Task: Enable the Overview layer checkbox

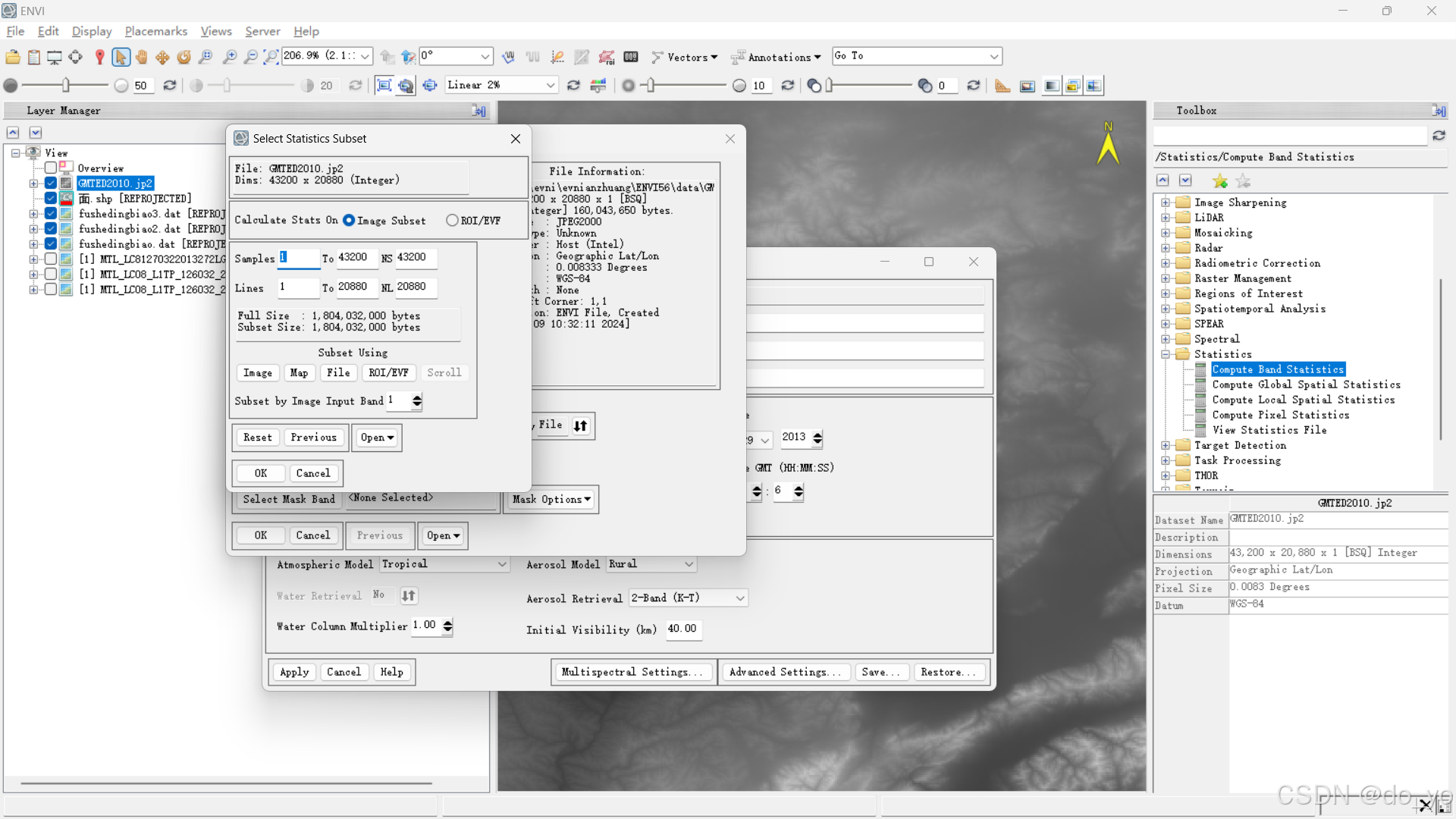Action: pos(51,168)
